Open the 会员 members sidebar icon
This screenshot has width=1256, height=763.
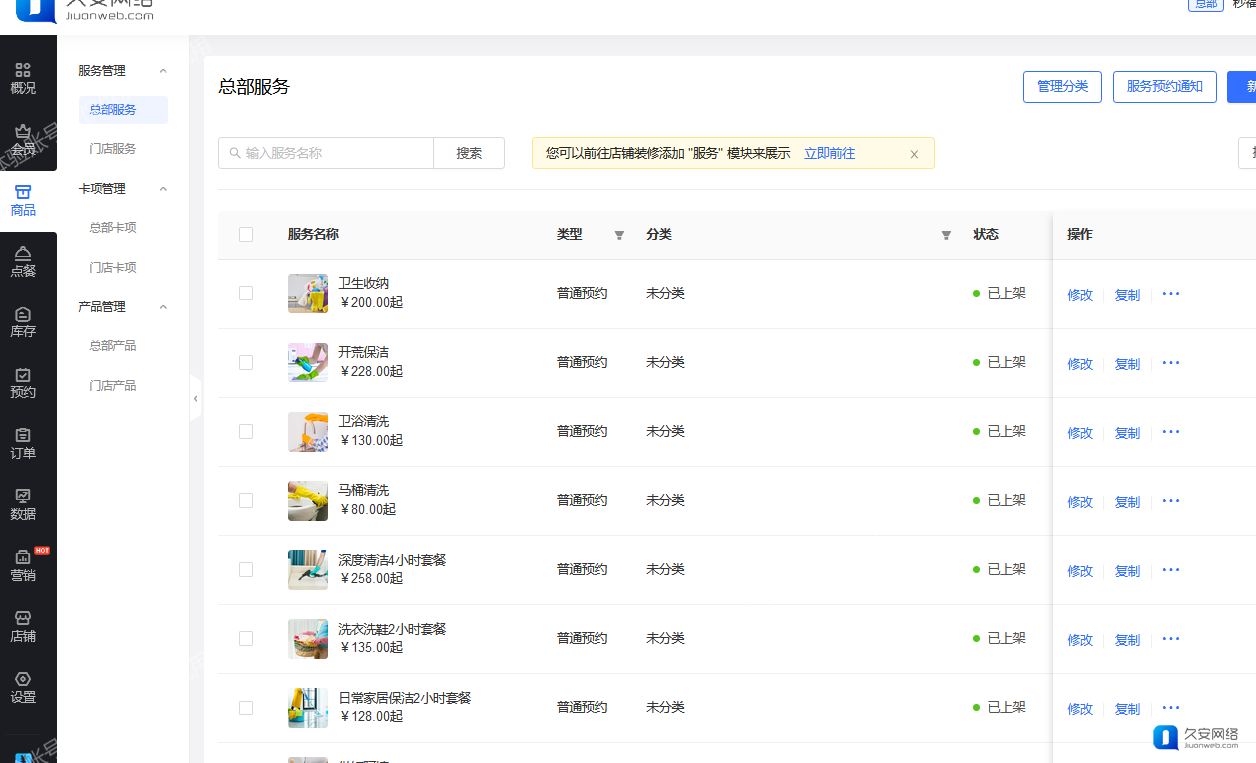[23, 139]
